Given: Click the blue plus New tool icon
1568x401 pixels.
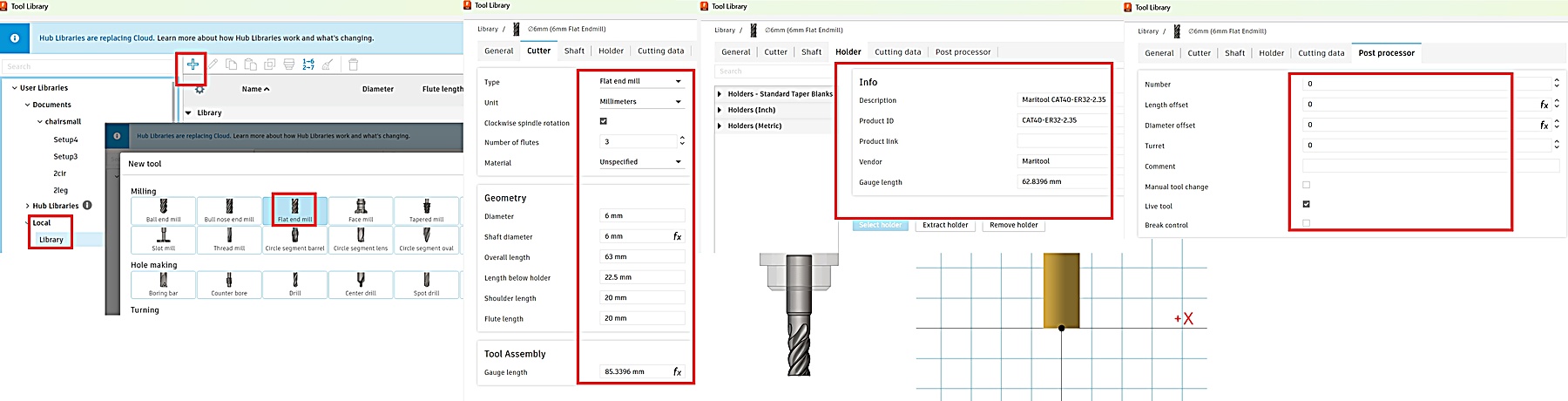Looking at the screenshot, I should click(x=193, y=64).
